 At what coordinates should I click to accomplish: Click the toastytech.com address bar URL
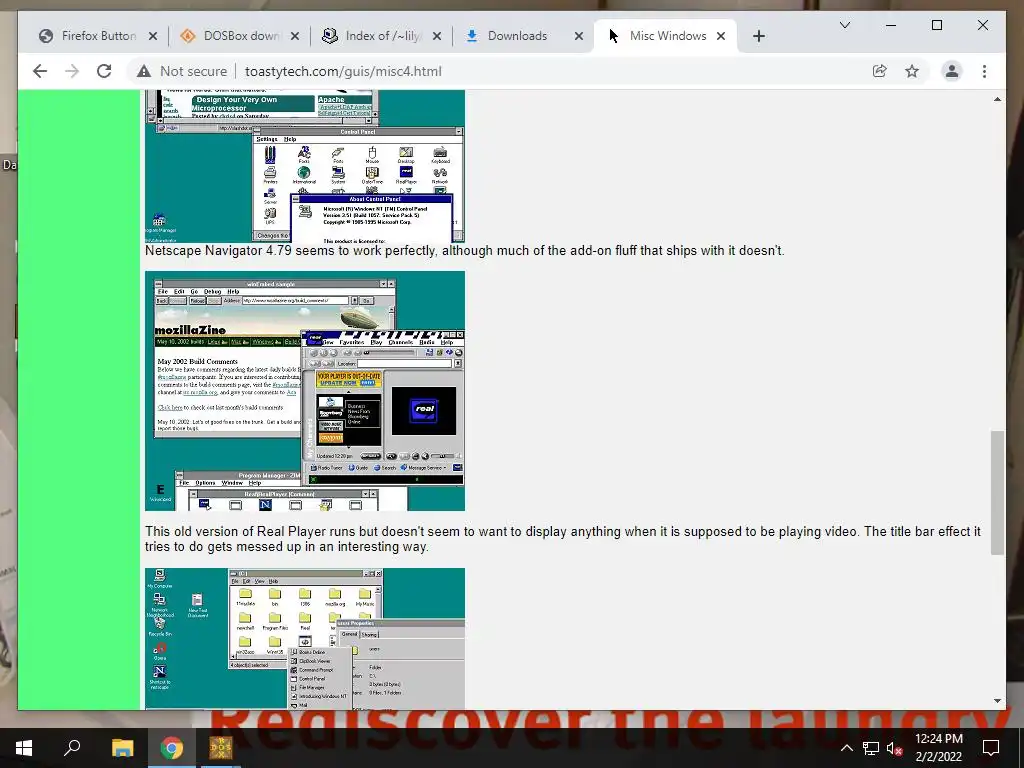pyautogui.click(x=343, y=71)
